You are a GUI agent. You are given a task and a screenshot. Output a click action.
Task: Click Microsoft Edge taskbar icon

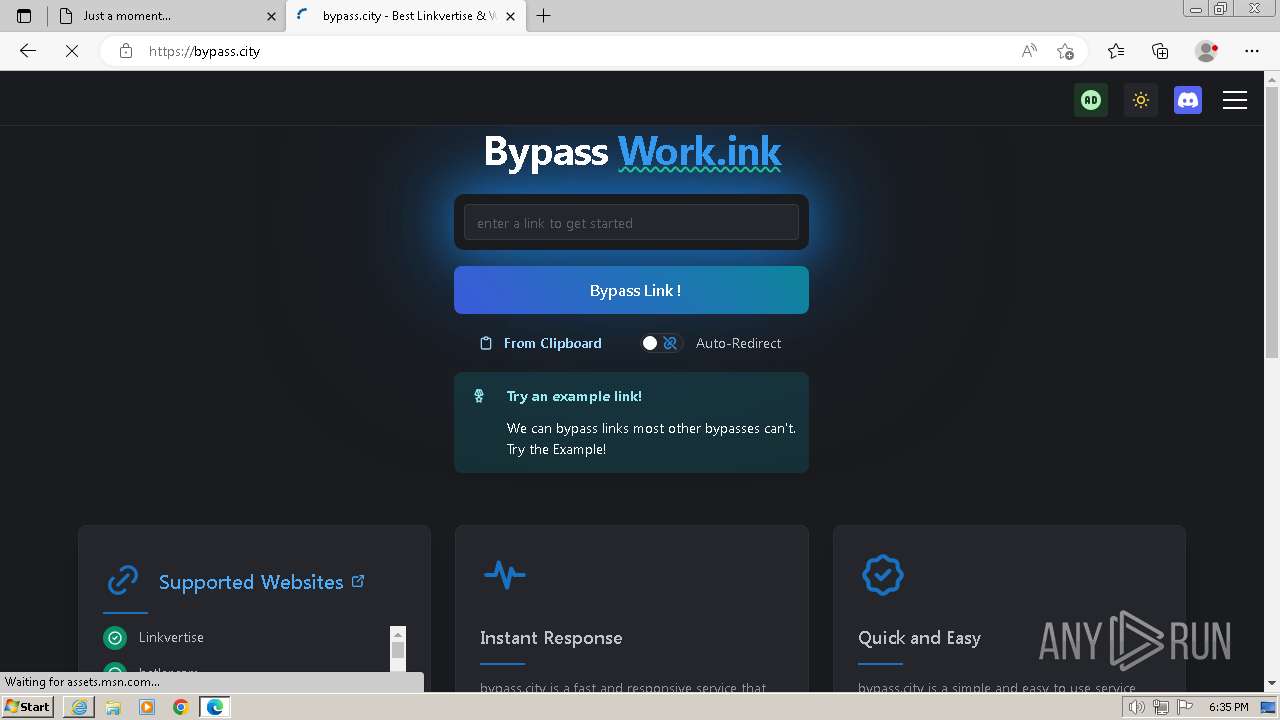pos(215,707)
